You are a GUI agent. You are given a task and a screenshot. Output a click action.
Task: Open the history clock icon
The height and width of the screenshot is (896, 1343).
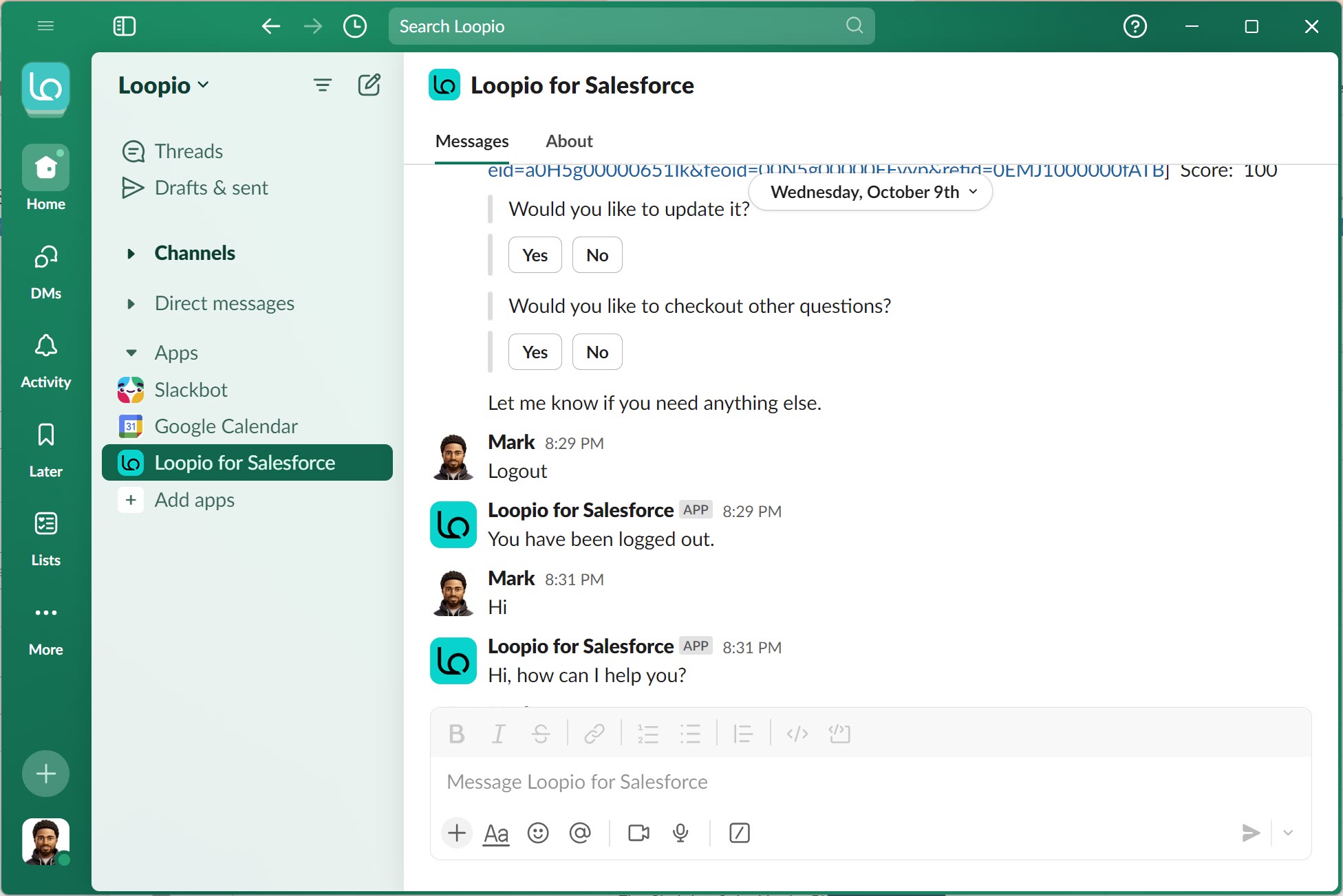pyautogui.click(x=355, y=26)
